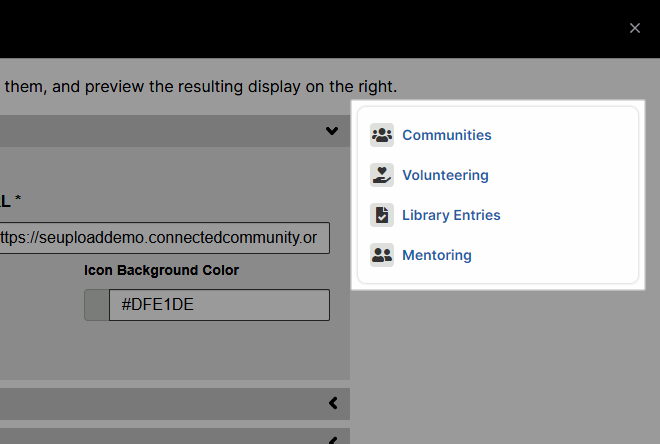Follow the Library Entries link
Viewport: 660px width, 444px height.
point(451,215)
